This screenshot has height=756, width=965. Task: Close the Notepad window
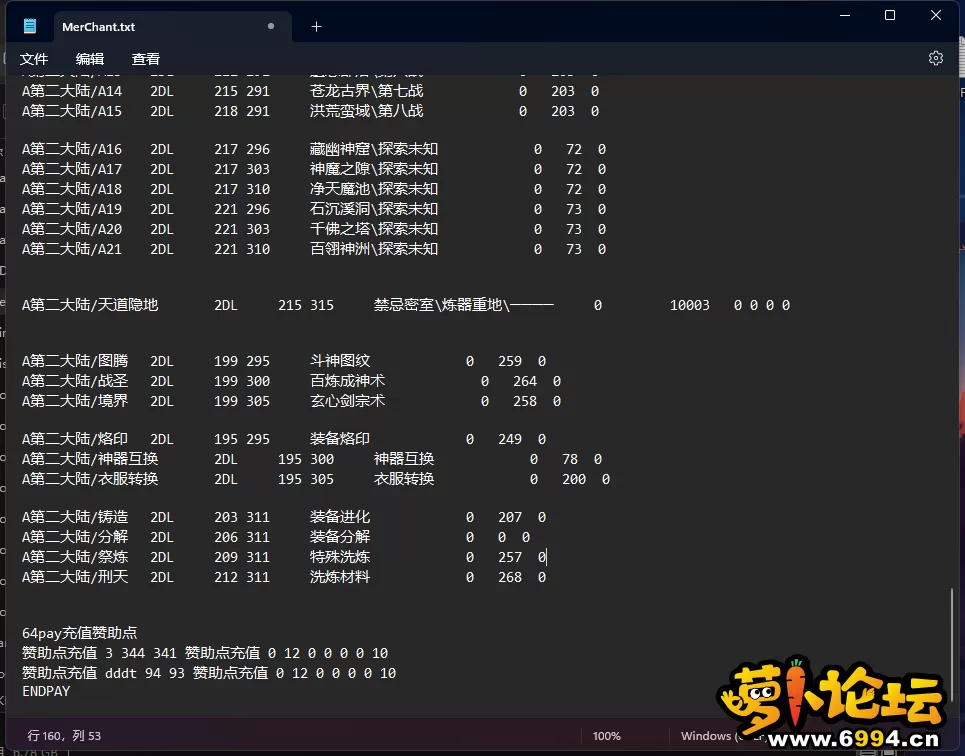tap(935, 15)
